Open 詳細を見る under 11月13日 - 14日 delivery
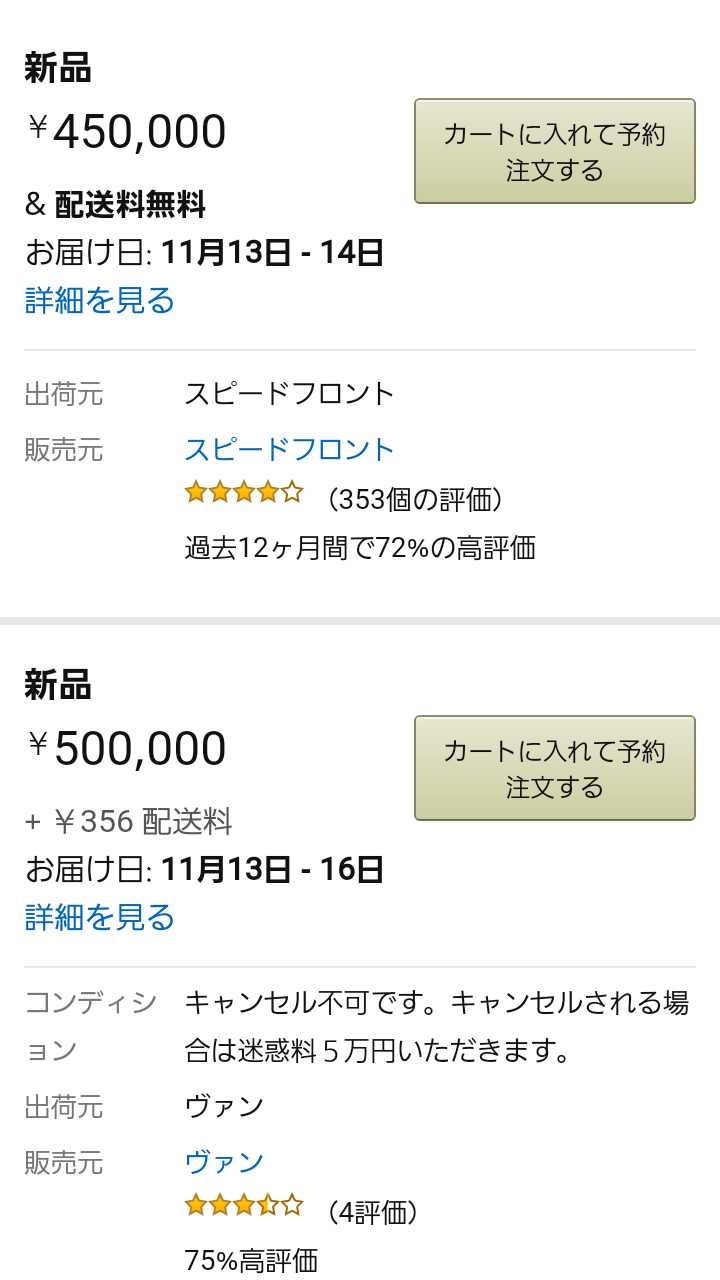Viewport: 720px width, 1280px height. (x=100, y=300)
